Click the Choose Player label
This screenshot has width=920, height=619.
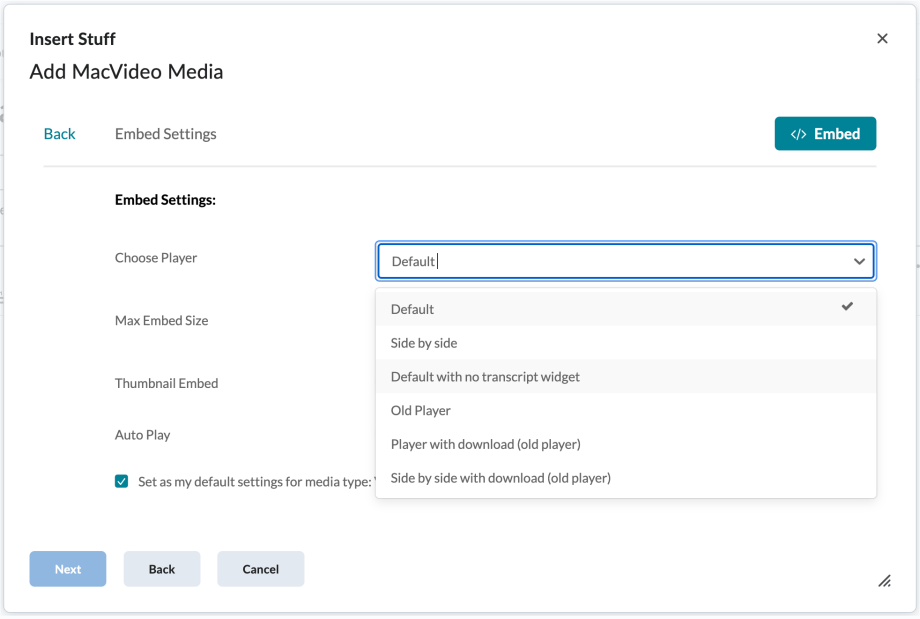tap(156, 258)
